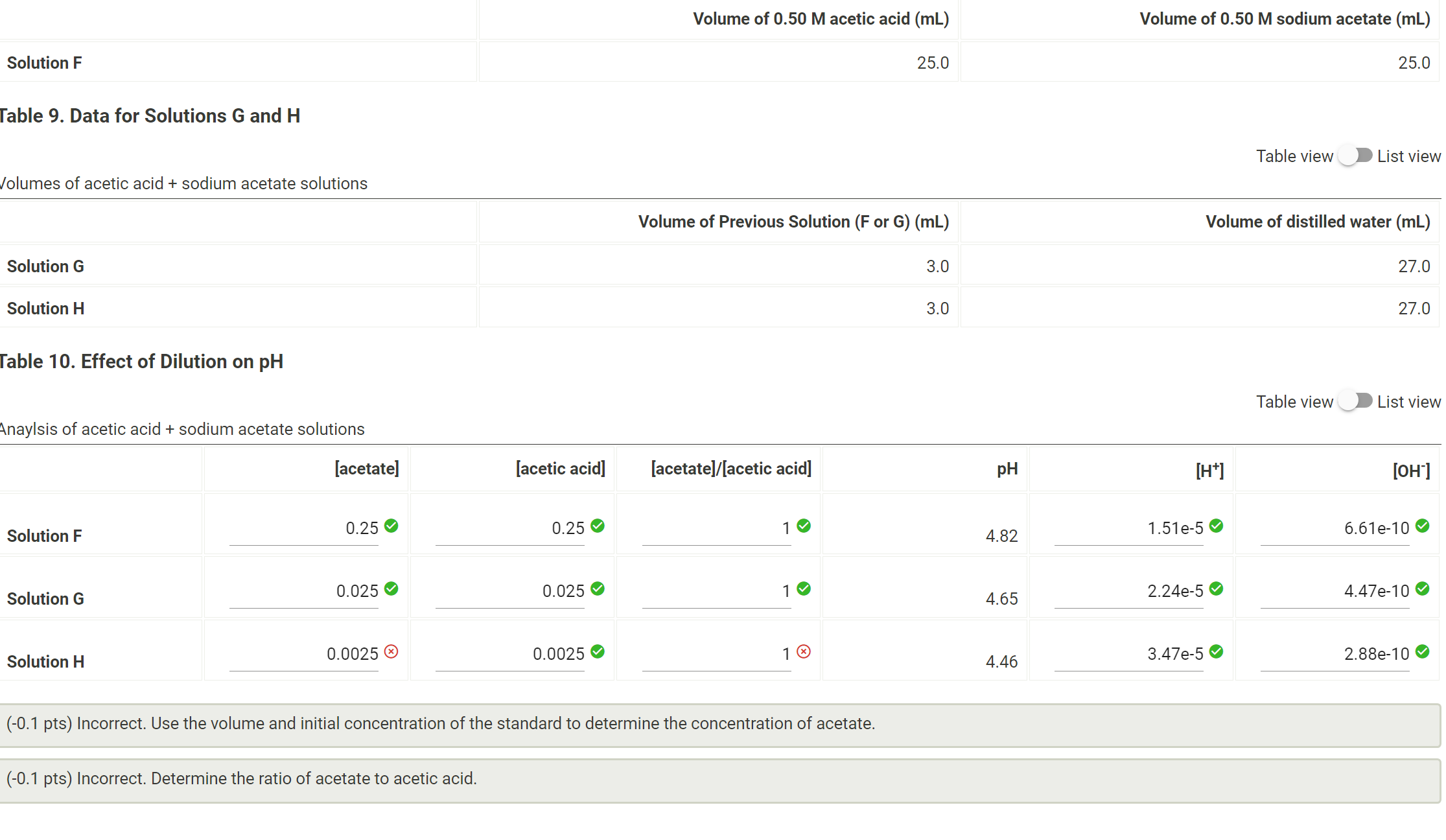Edit Solution H acetate concentration field

point(304,654)
